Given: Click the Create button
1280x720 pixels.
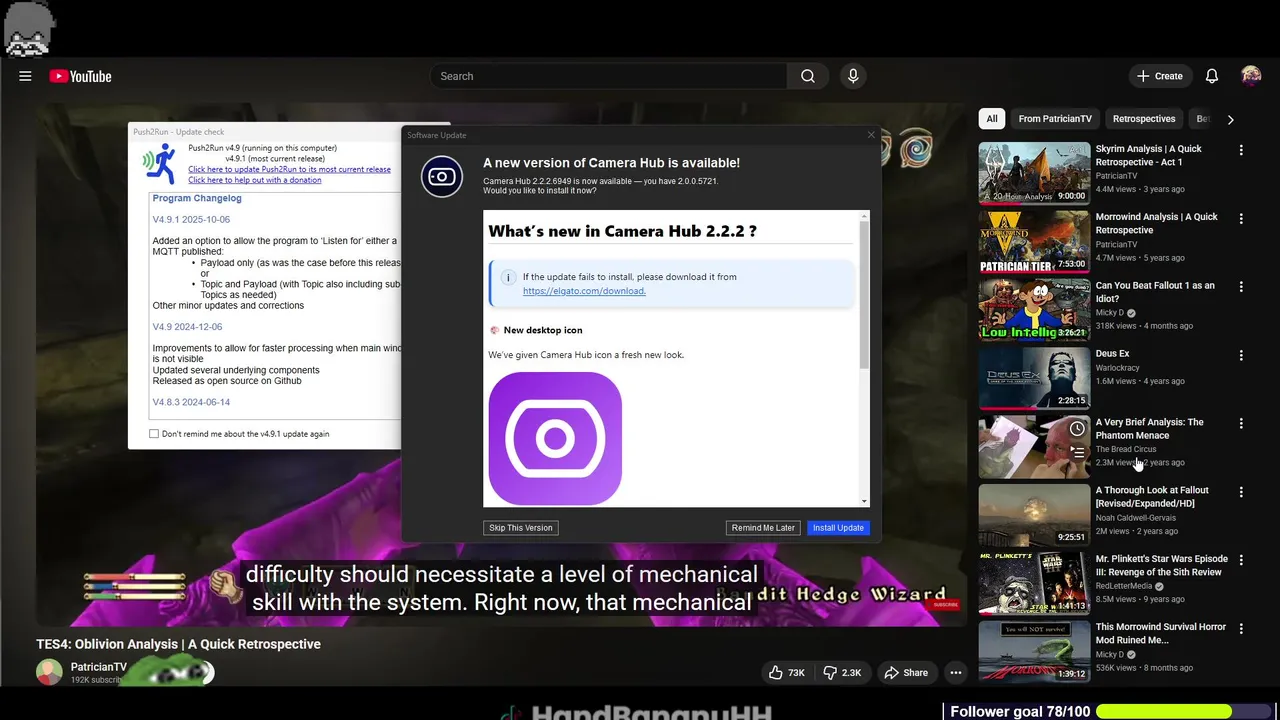Looking at the screenshot, I should click(1160, 76).
